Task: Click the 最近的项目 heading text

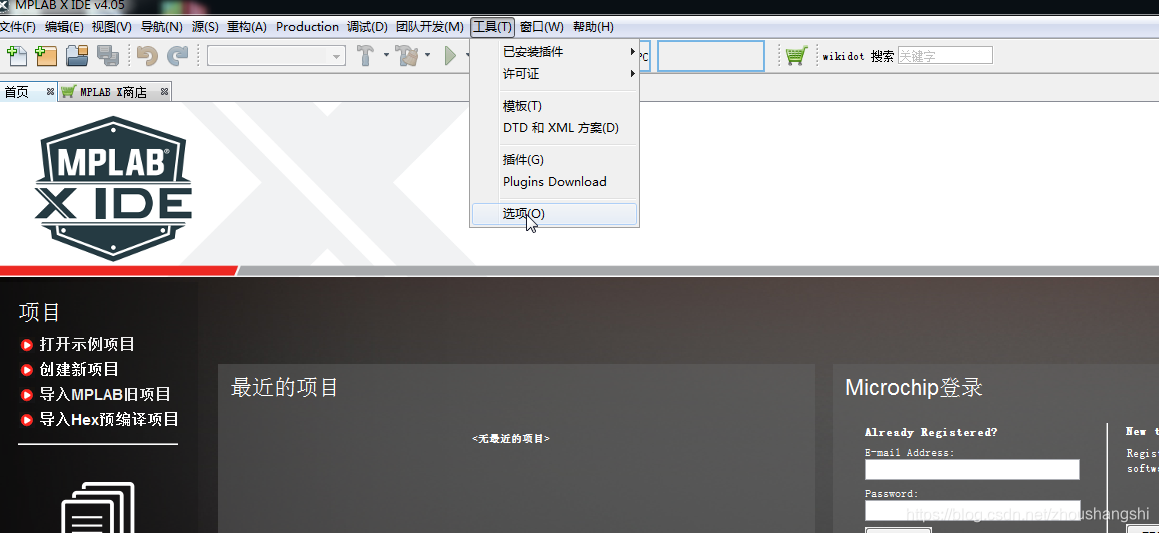Action: (x=285, y=387)
